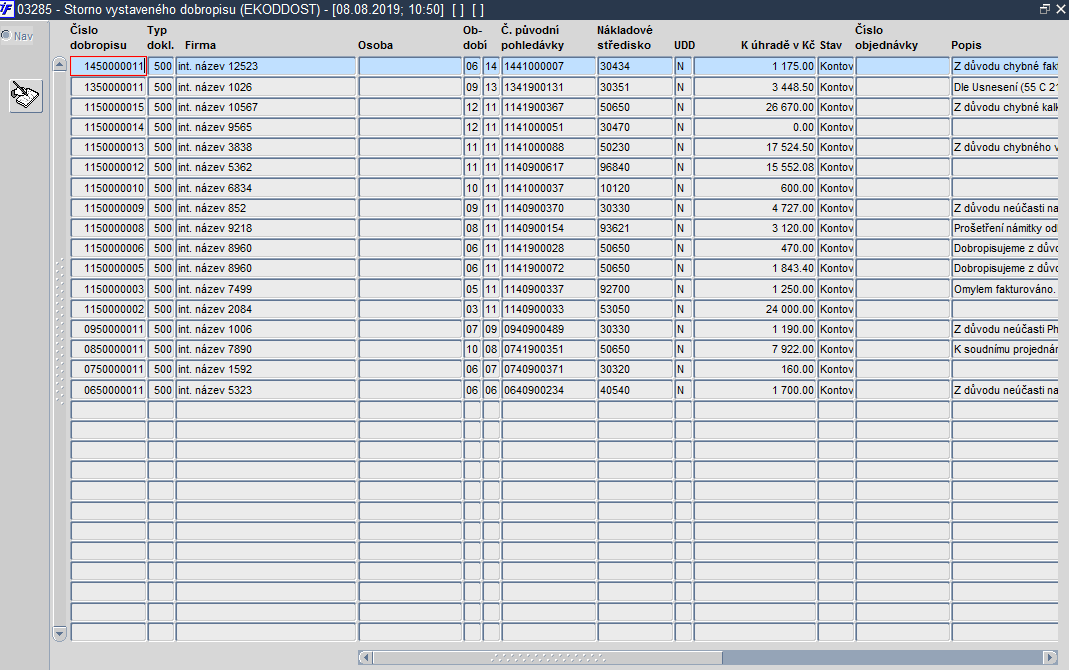Click original receivable 1141000051
The width and height of the screenshot is (1069, 670).
(548, 127)
